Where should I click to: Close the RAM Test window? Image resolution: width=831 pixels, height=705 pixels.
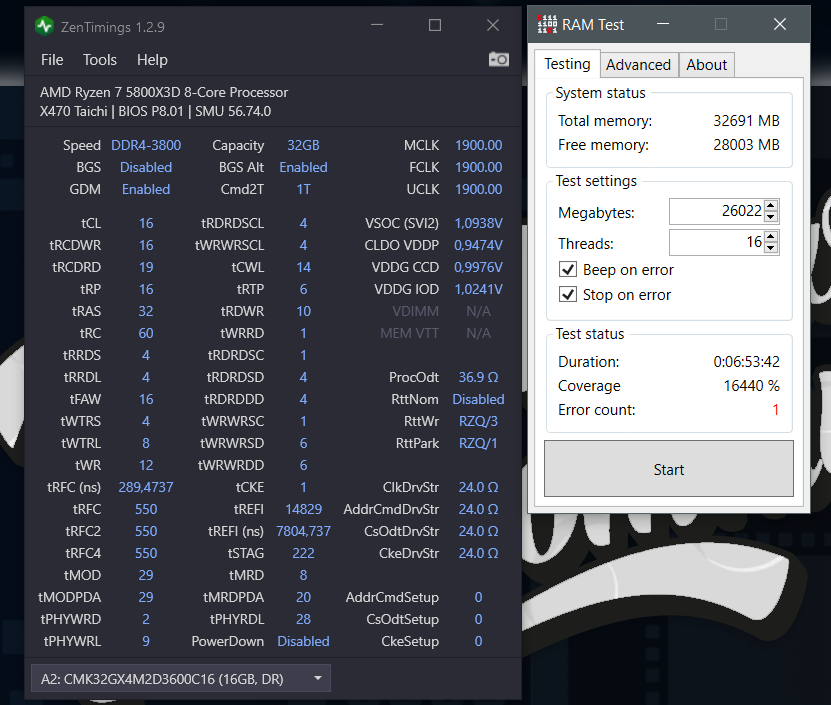click(x=780, y=24)
